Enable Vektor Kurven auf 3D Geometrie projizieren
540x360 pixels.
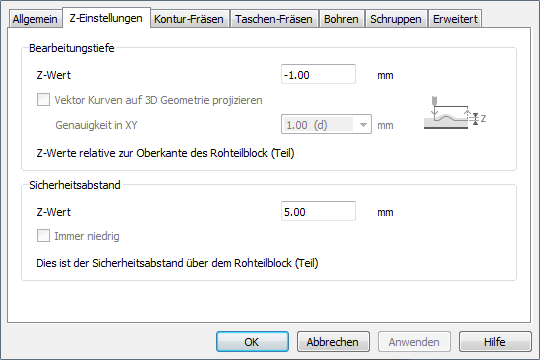pos(43,100)
